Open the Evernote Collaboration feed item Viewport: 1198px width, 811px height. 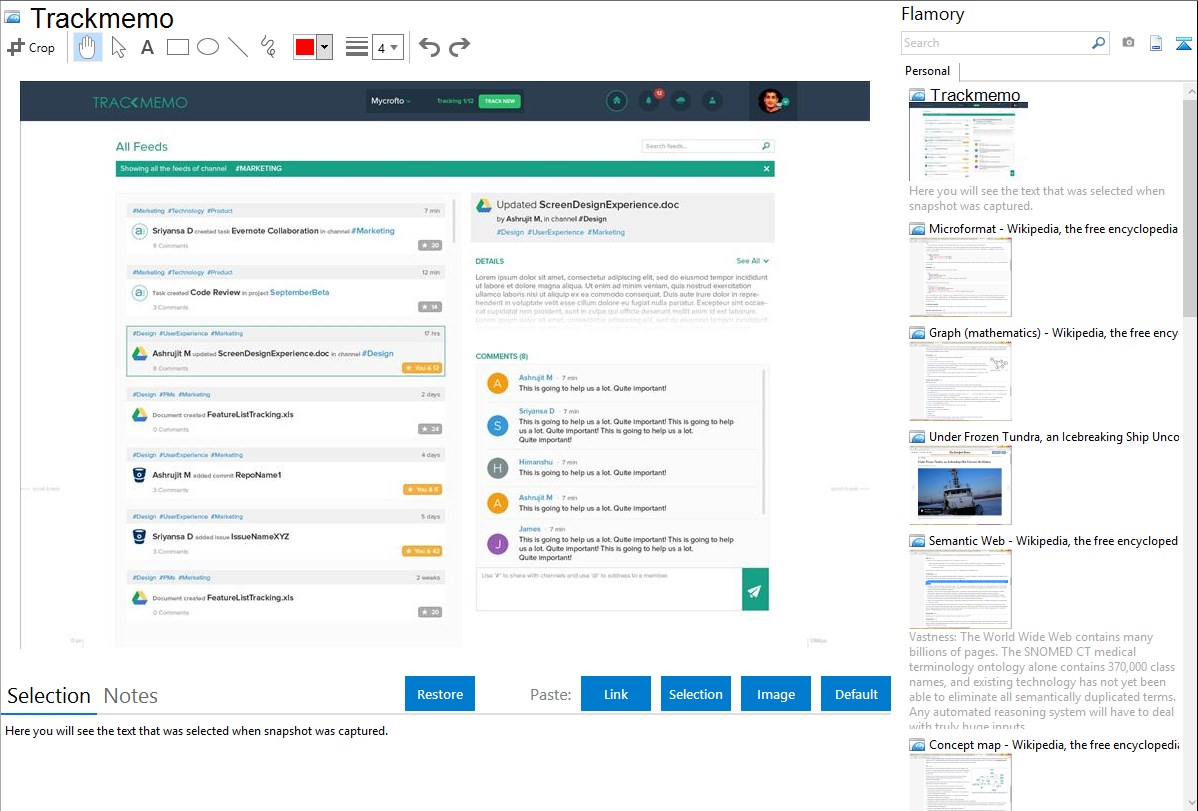pos(285,231)
